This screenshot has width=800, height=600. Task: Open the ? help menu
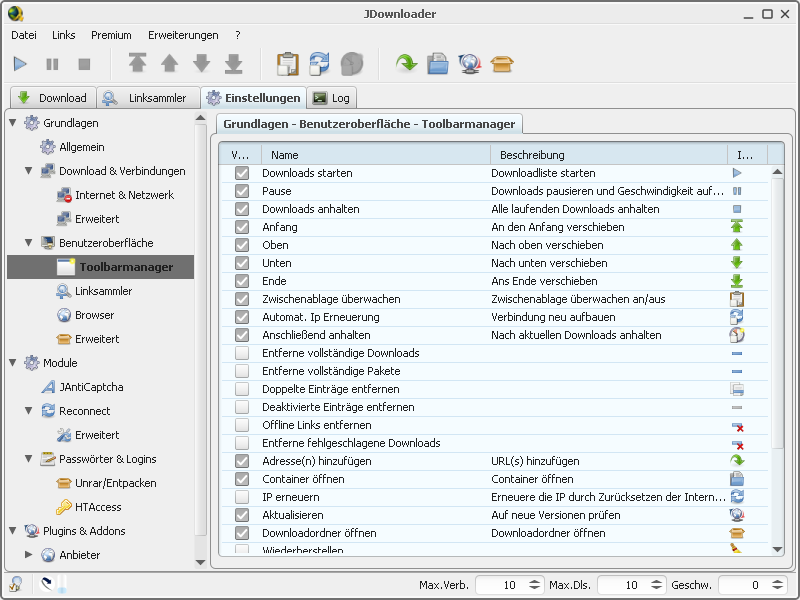pos(238,35)
